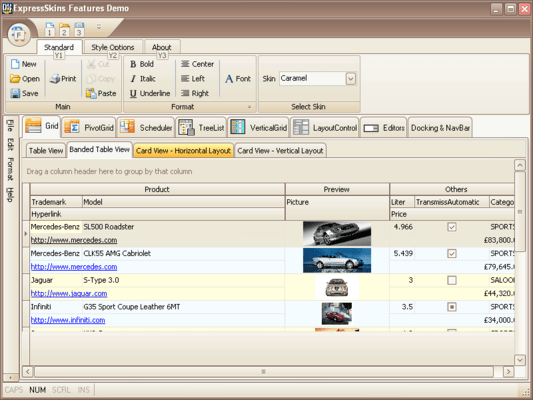Toggle Automatic checkbox for Infiniti G35

point(452,307)
